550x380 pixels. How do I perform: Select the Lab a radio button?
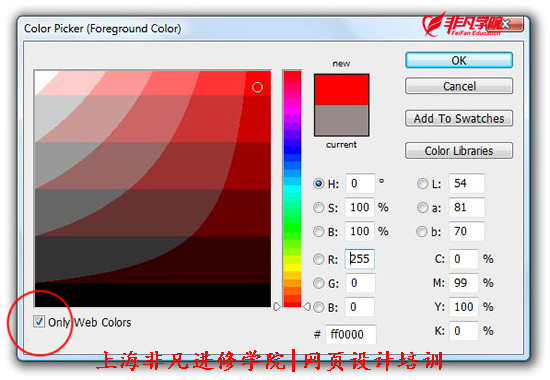click(x=422, y=208)
